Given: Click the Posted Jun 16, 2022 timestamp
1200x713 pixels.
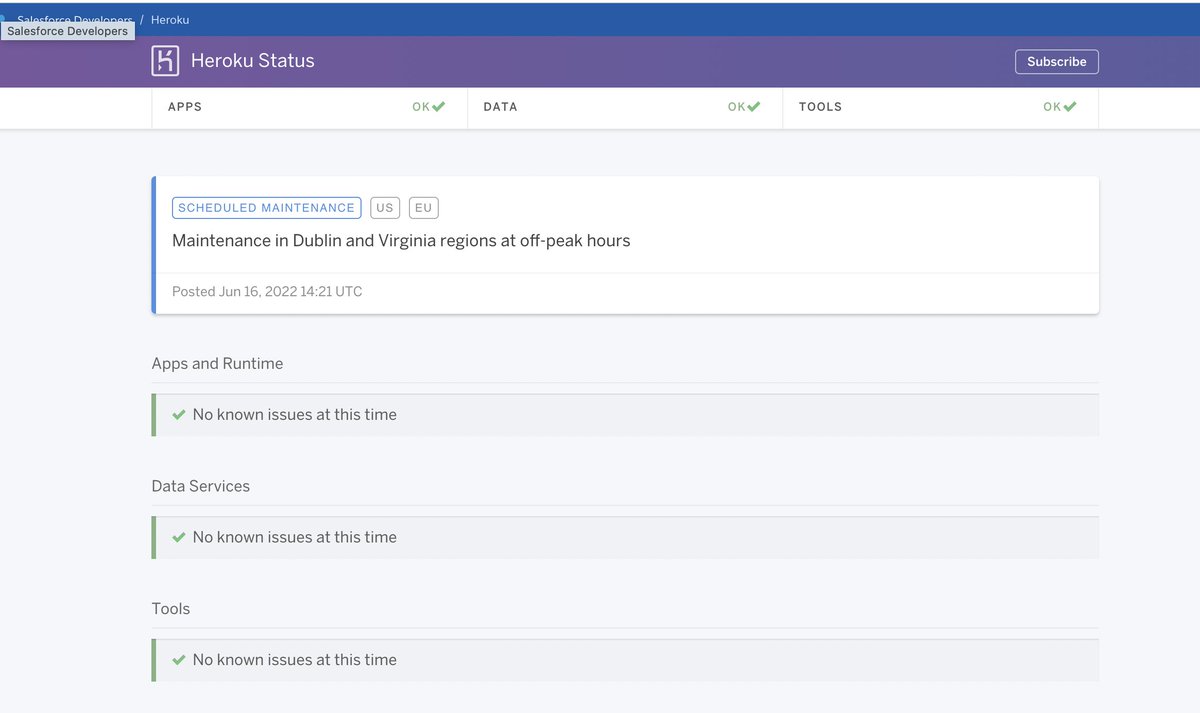Looking at the screenshot, I should pos(267,292).
